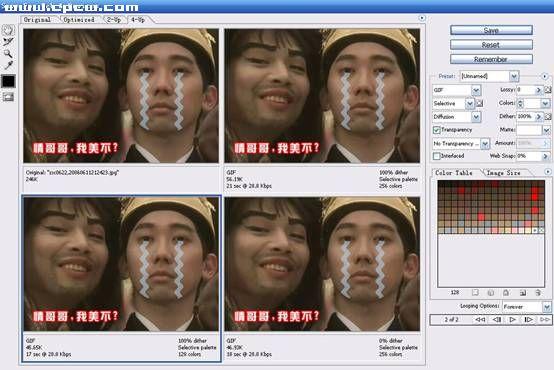
Task: Open the No Transparency dither dropdown
Action: click(x=485, y=143)
